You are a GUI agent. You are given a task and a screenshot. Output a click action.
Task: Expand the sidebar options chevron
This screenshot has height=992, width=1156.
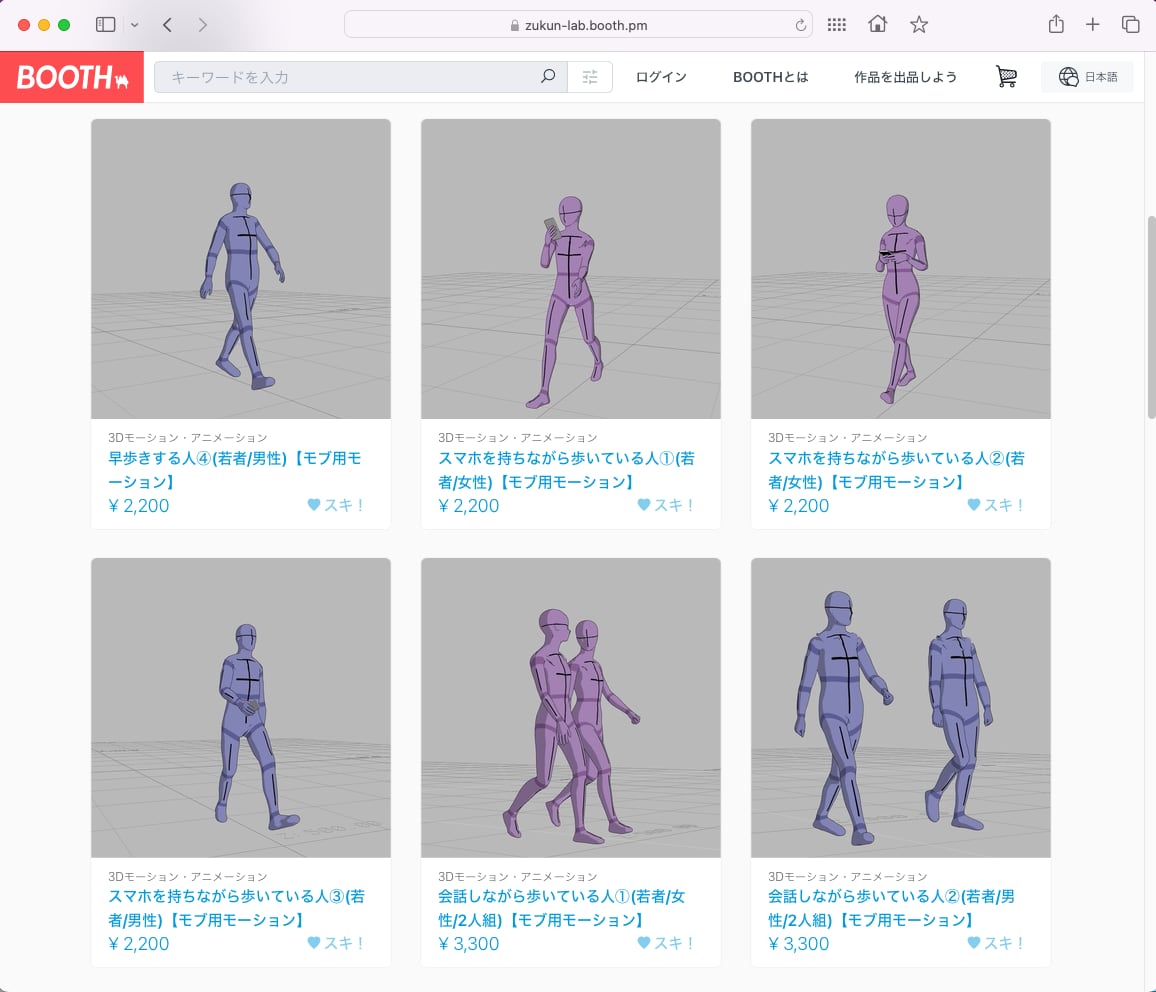pyautogui.click(x=135, y=25)
